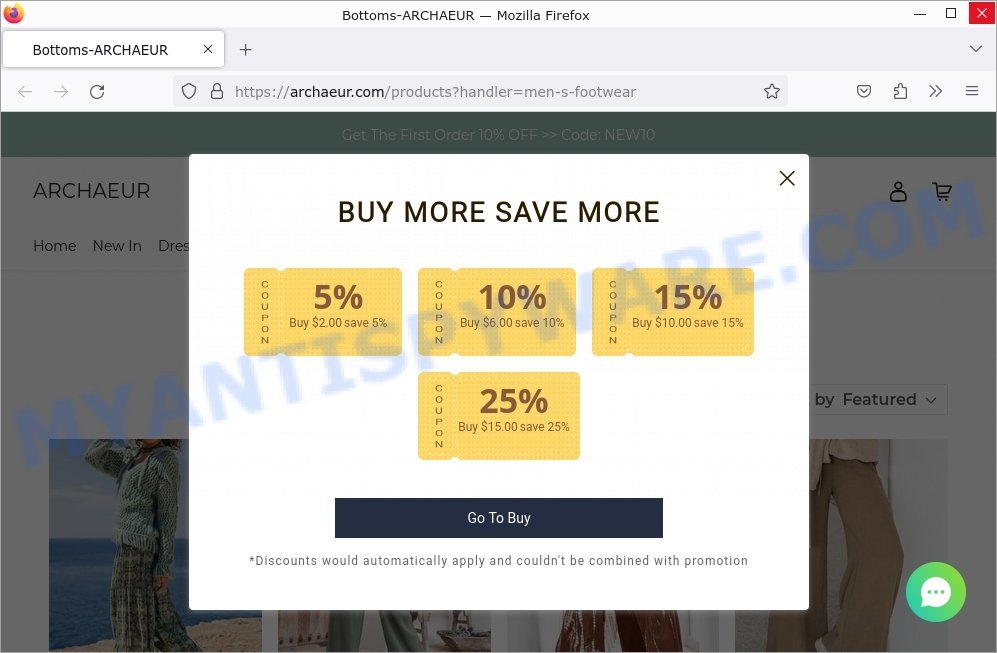Maximize the Firefox window
The image size is (997, 653).
point(951,13)
